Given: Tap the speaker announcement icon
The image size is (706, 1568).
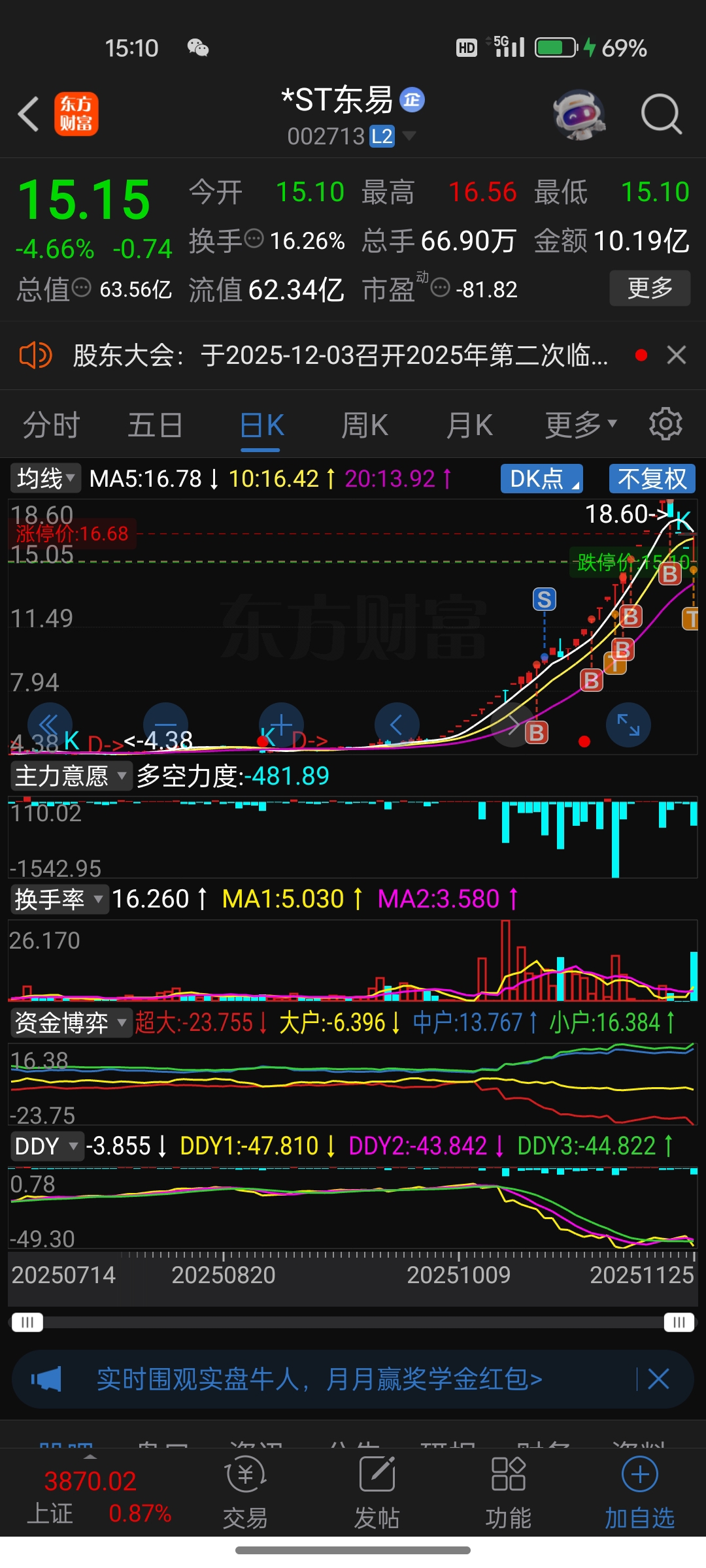Looking at the screenshot, I should click(x=35, y=355).
